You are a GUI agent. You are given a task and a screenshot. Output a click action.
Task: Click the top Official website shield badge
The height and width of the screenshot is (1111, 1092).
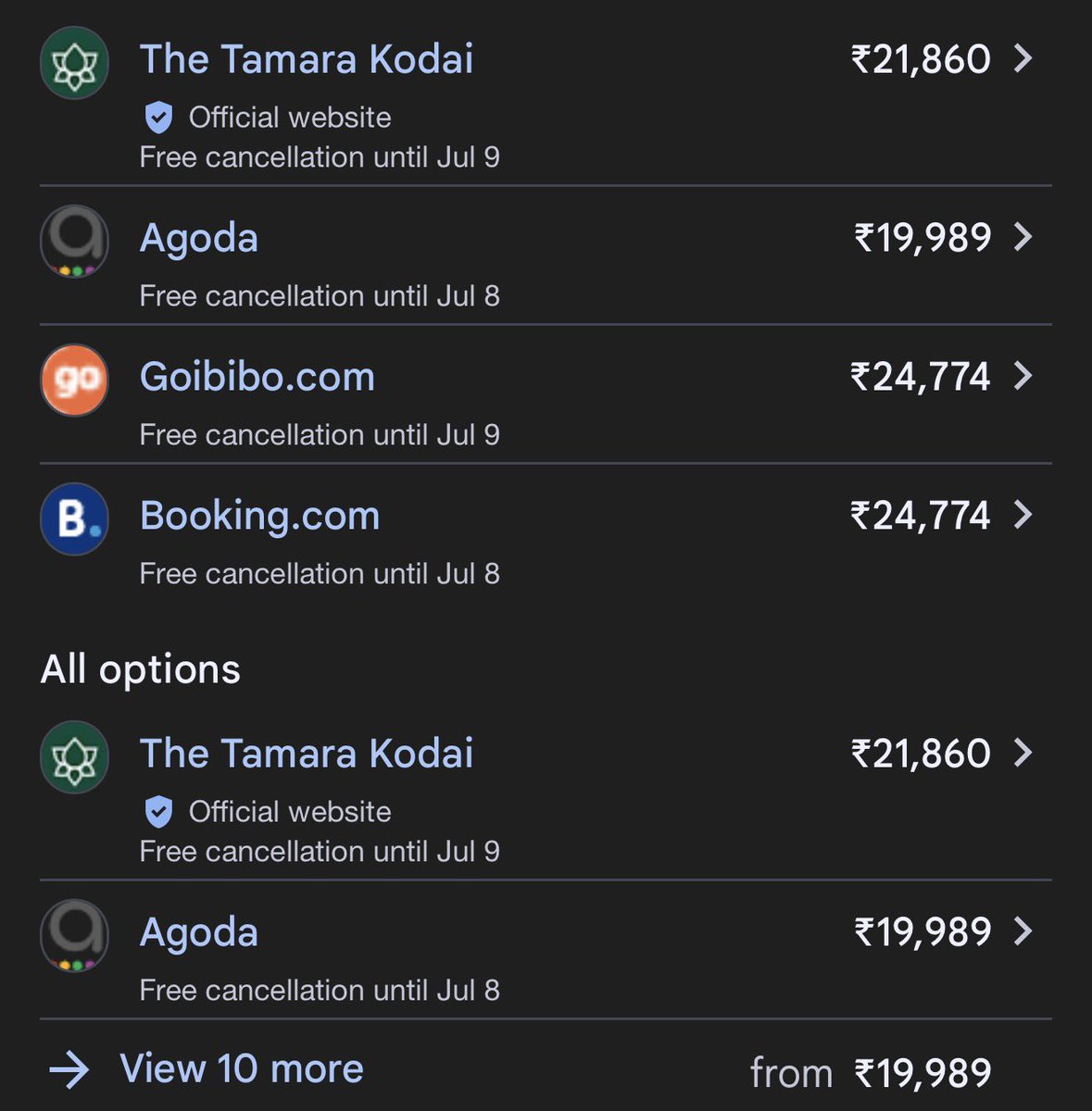click(159, 118)
